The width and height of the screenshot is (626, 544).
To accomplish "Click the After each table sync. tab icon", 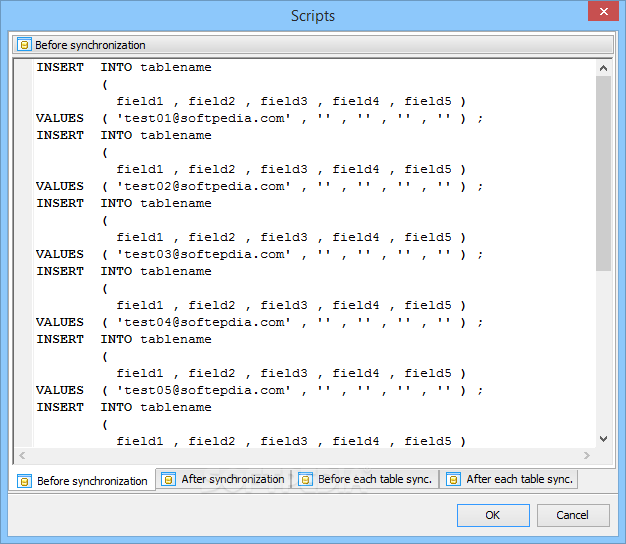I will coord(453,479).
